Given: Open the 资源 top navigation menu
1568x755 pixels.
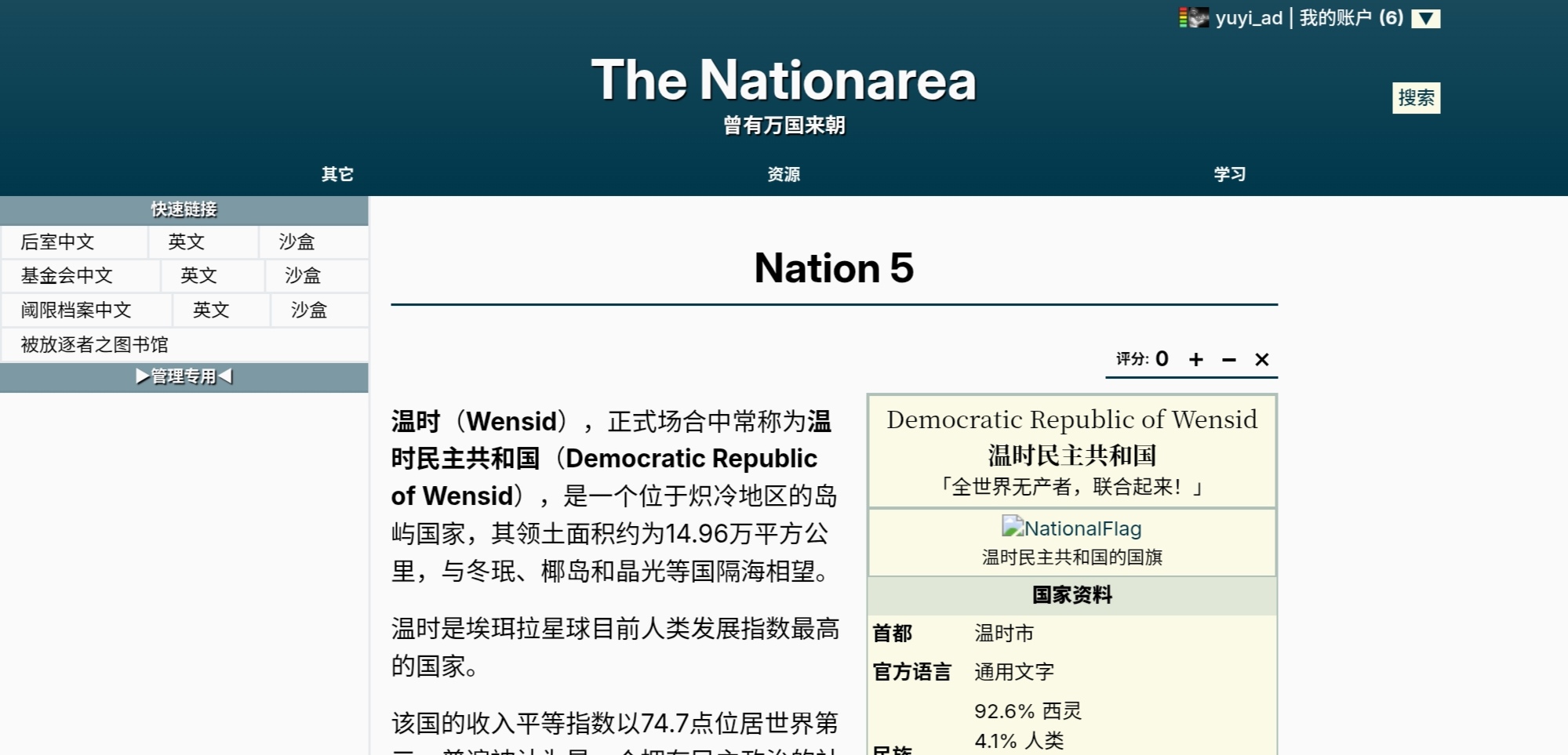Looking at the screenshot, I should pyautogui.click(x=784, y=174).
